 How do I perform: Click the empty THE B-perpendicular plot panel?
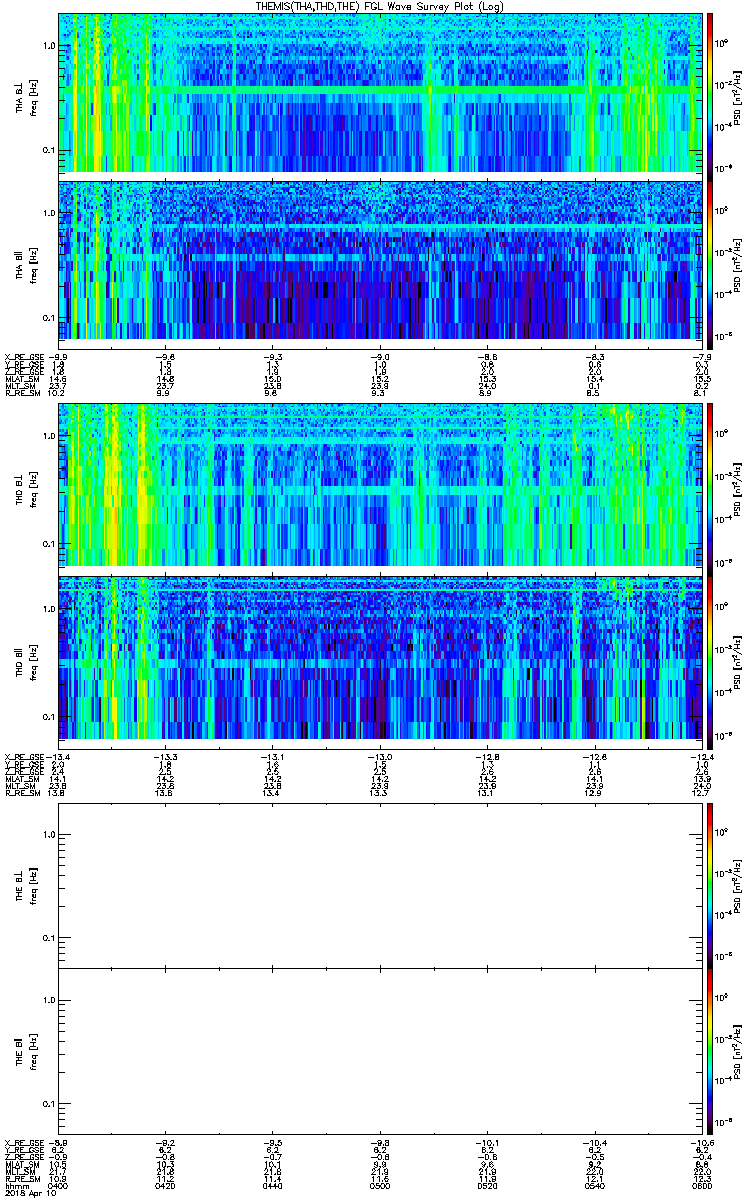tap(381, 884)
